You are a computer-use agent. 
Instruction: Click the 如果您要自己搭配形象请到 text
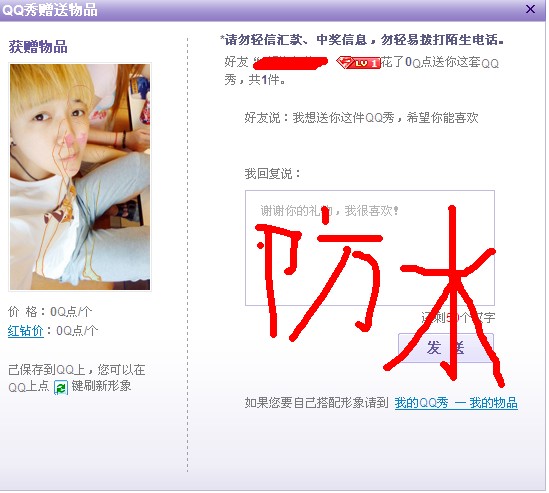(317, 403)
